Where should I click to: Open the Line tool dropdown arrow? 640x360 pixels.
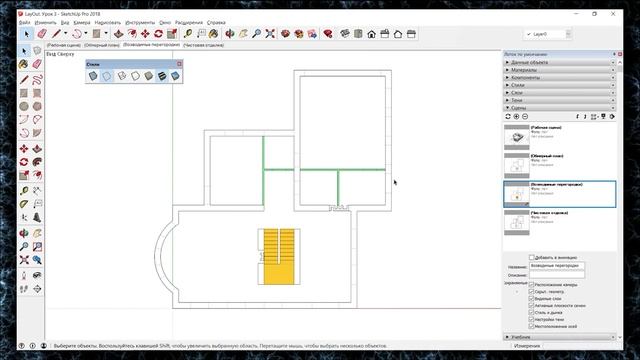65,33
